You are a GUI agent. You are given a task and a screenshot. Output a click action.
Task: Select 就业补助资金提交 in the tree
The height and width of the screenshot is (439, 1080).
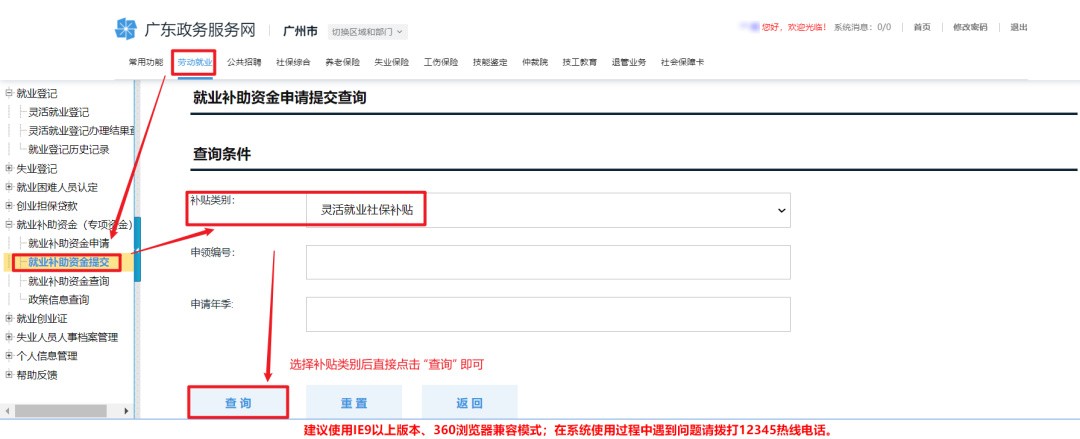click(69, 262)
